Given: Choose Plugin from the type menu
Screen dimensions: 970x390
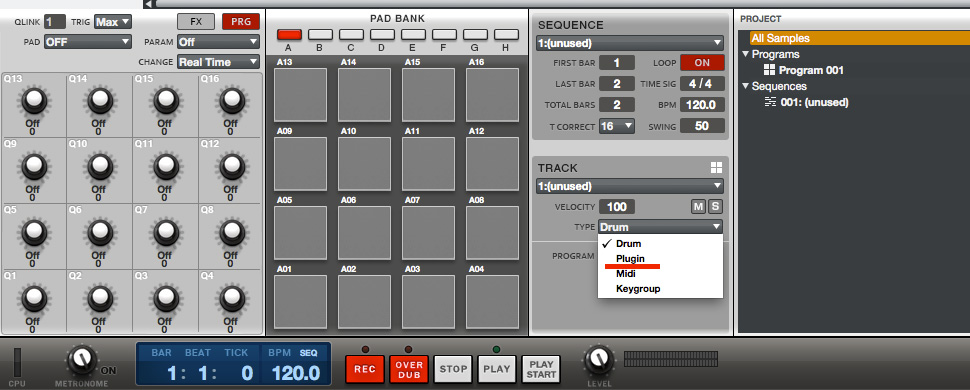Looking at the screenshot, I should [x=660, y=259].
